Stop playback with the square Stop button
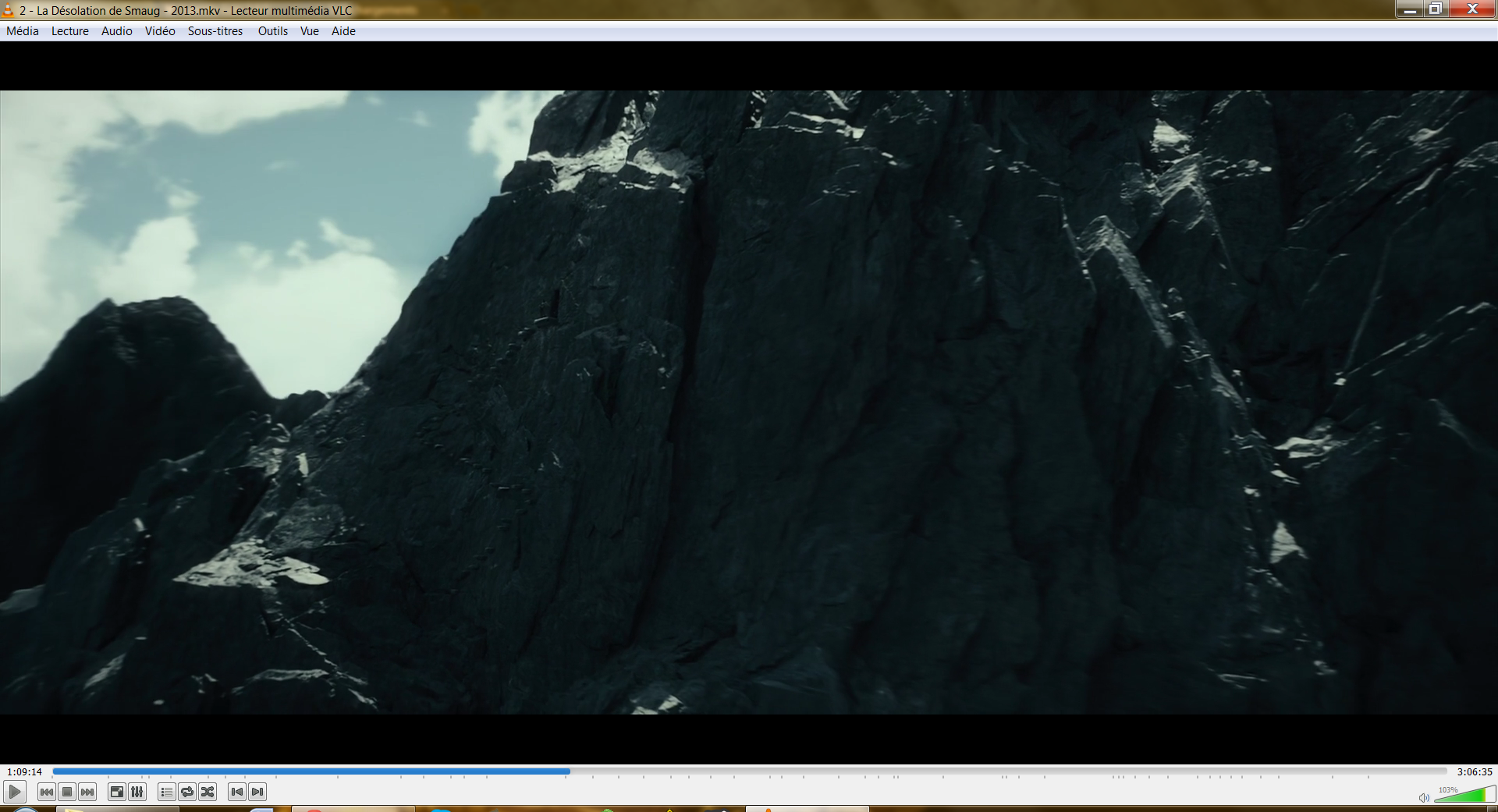The height and width of the screenshot is (812, 1498). tap(67, 792)
